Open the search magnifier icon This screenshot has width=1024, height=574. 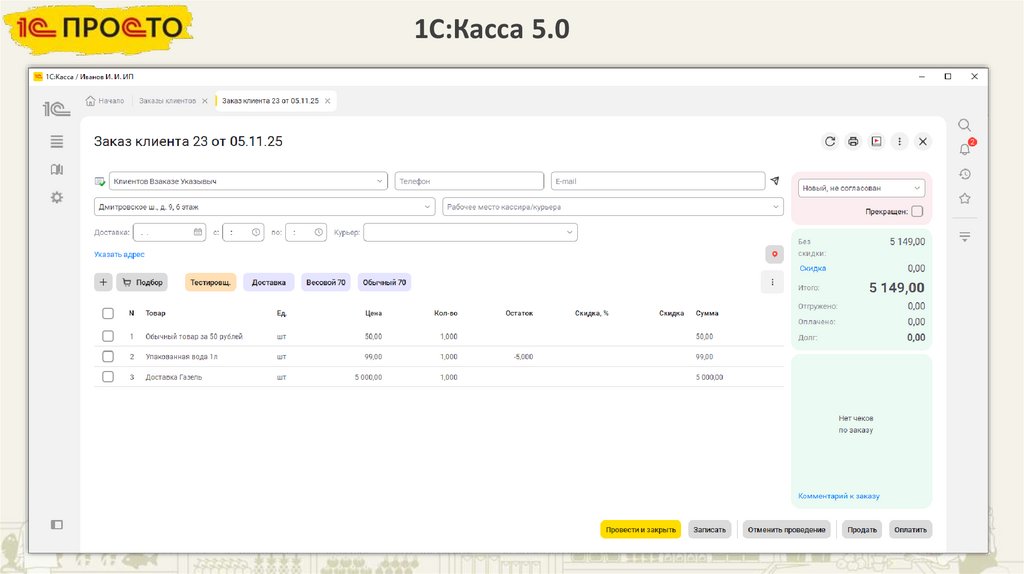(965, 125)
